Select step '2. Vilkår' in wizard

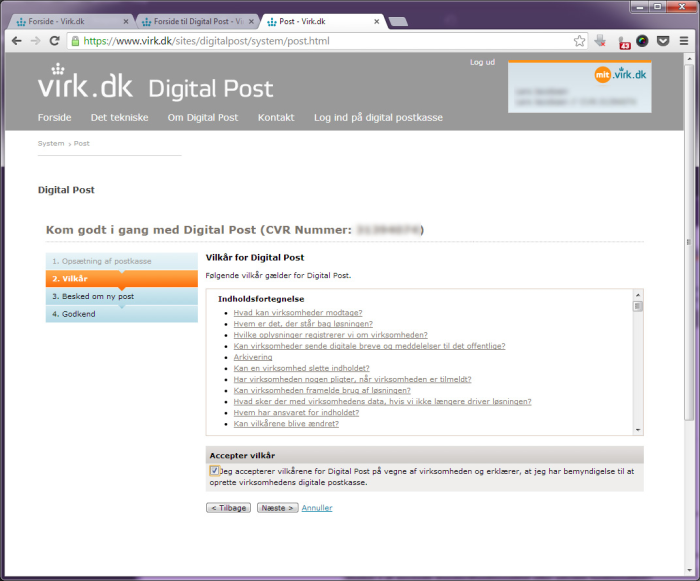tap(121, 279)
